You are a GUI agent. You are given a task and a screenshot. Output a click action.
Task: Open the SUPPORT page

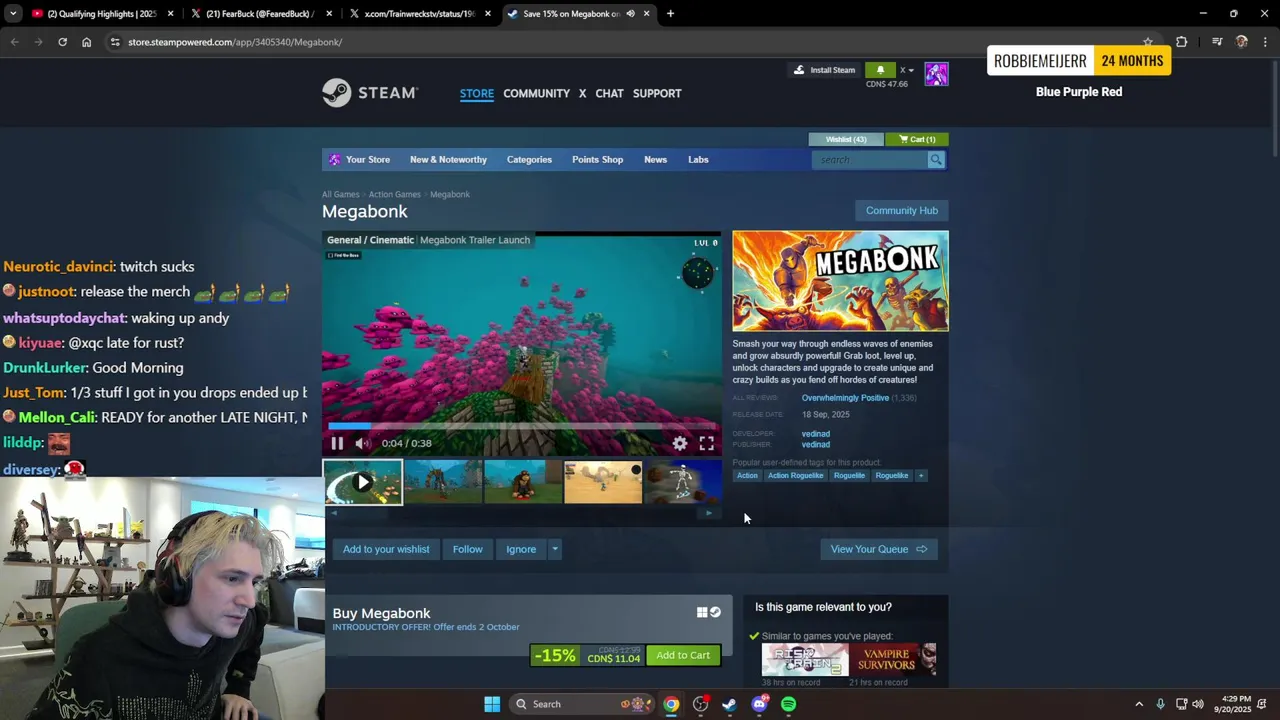(657, 94)
